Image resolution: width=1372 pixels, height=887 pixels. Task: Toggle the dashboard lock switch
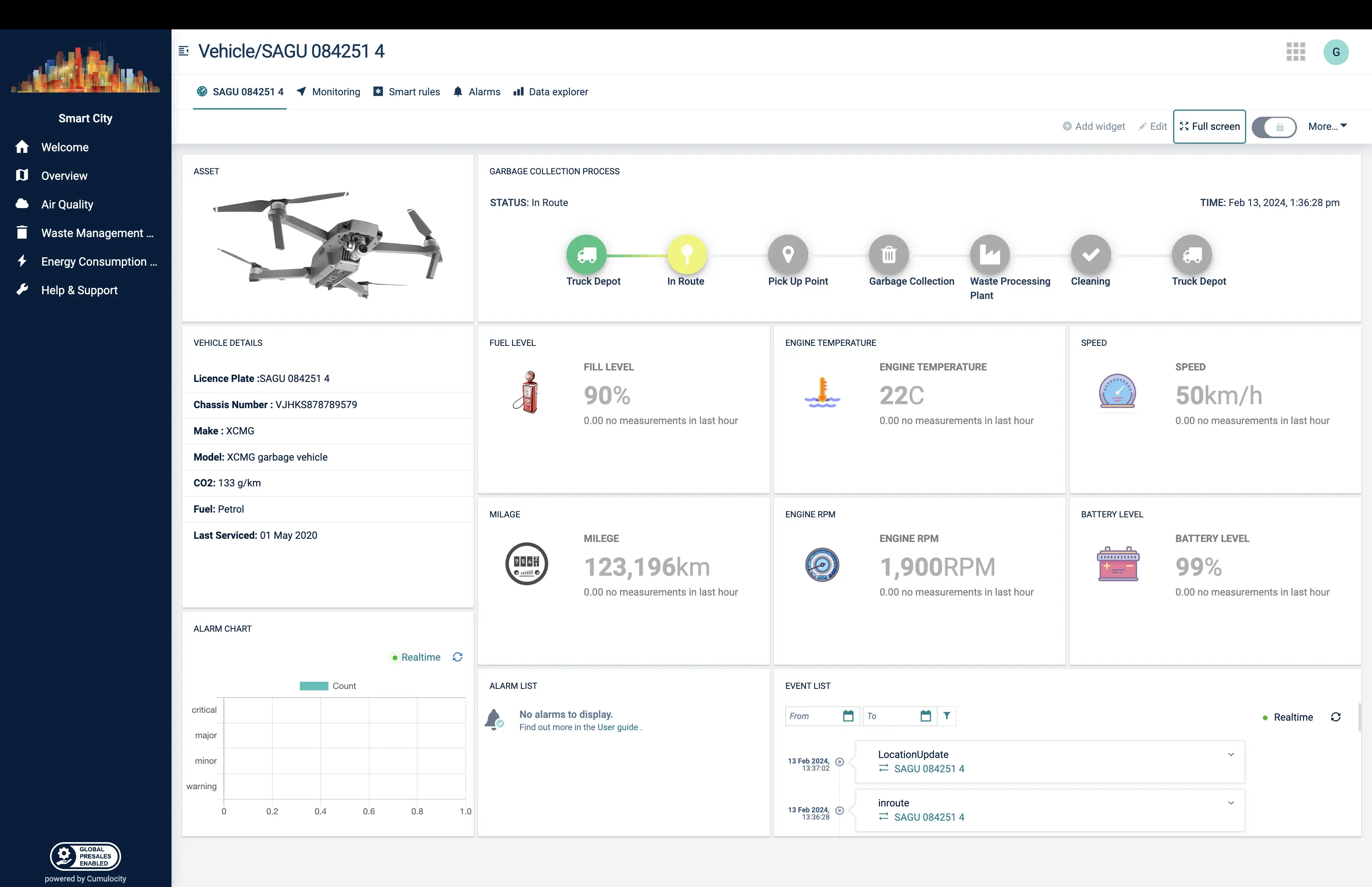[1274, 127]
